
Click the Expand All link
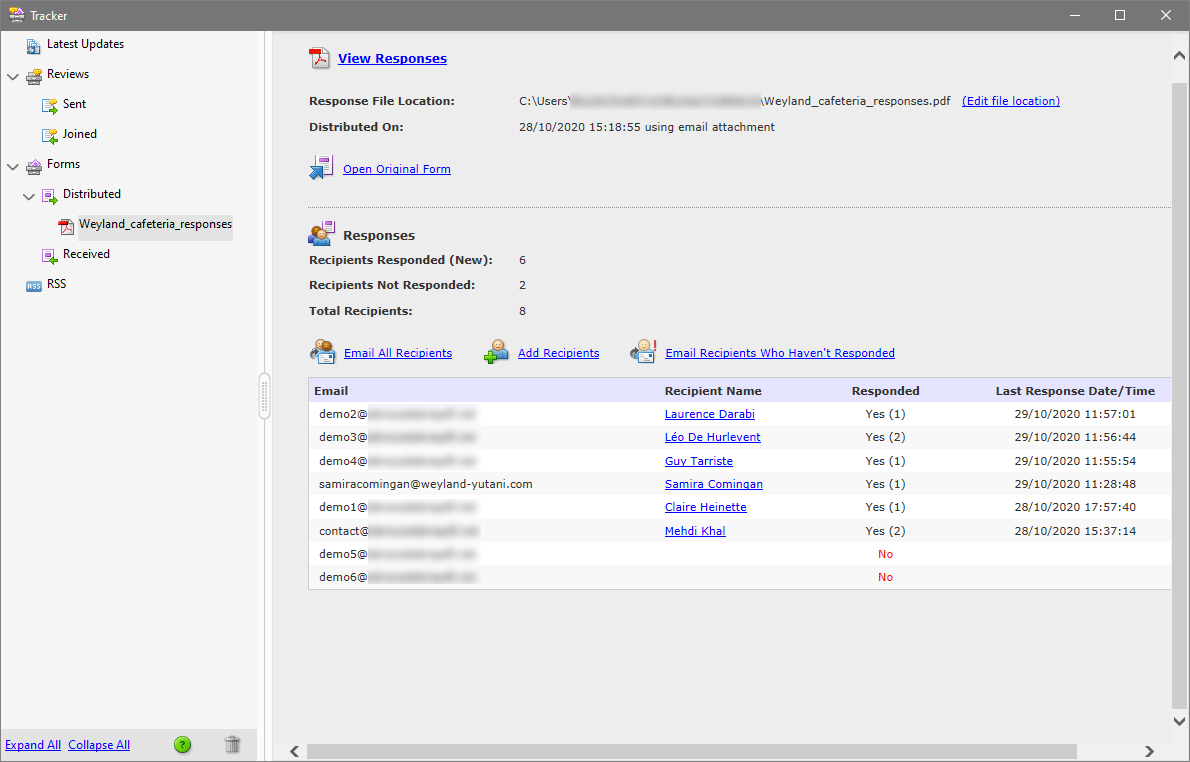[x=33, y=744]
